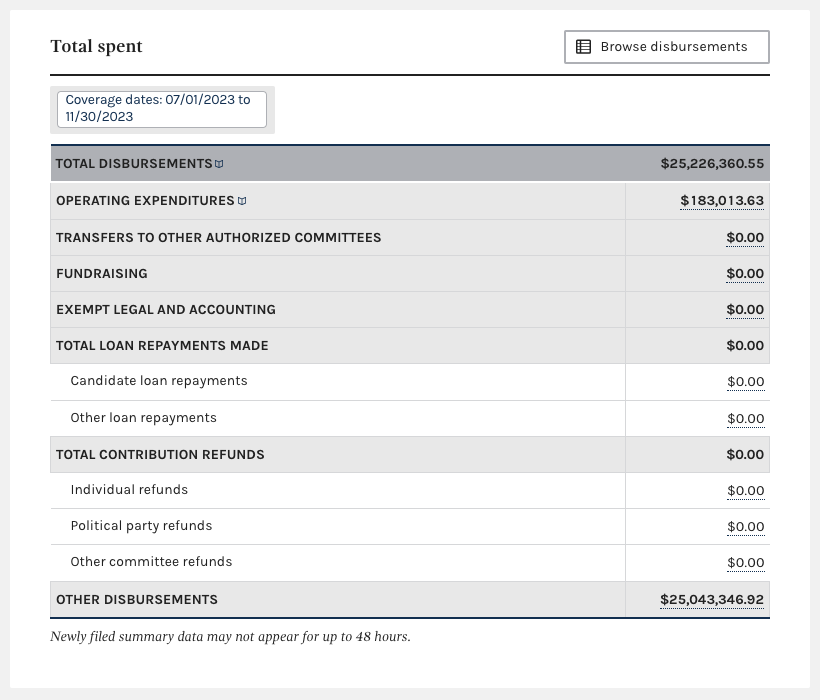Select the Candidate loan repayments label
The width and height of the screenshot is (820, 700).
[159, 381]
